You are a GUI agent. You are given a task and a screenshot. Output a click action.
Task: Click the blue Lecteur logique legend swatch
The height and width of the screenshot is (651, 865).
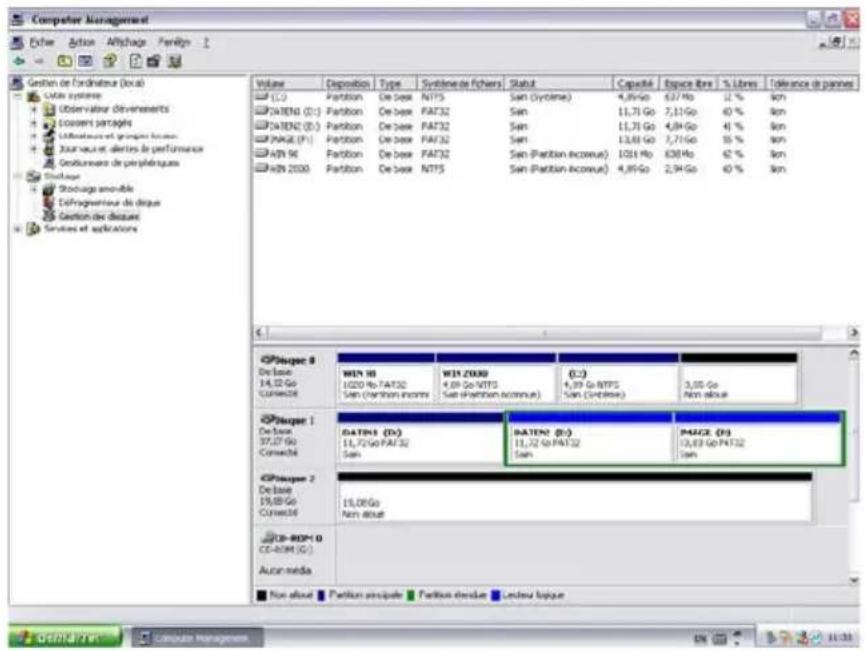[x=495, y=595]
